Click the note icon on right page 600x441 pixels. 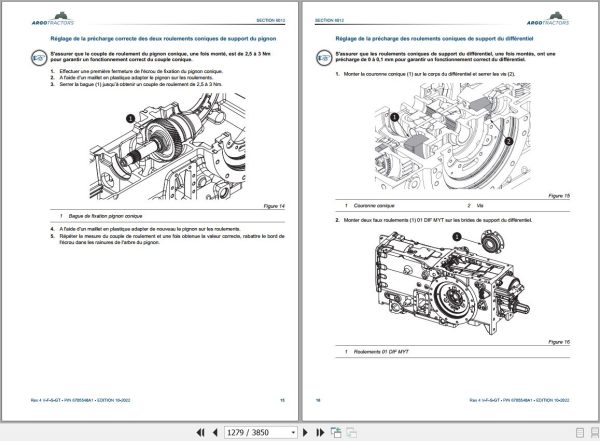(x=324, y=58)
